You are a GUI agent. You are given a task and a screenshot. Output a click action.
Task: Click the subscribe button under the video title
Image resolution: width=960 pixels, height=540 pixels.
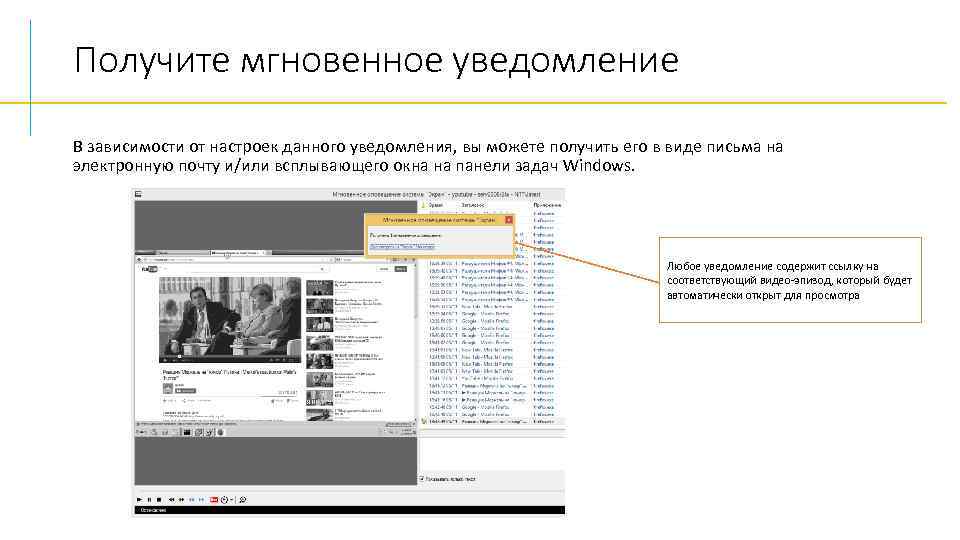186,390
